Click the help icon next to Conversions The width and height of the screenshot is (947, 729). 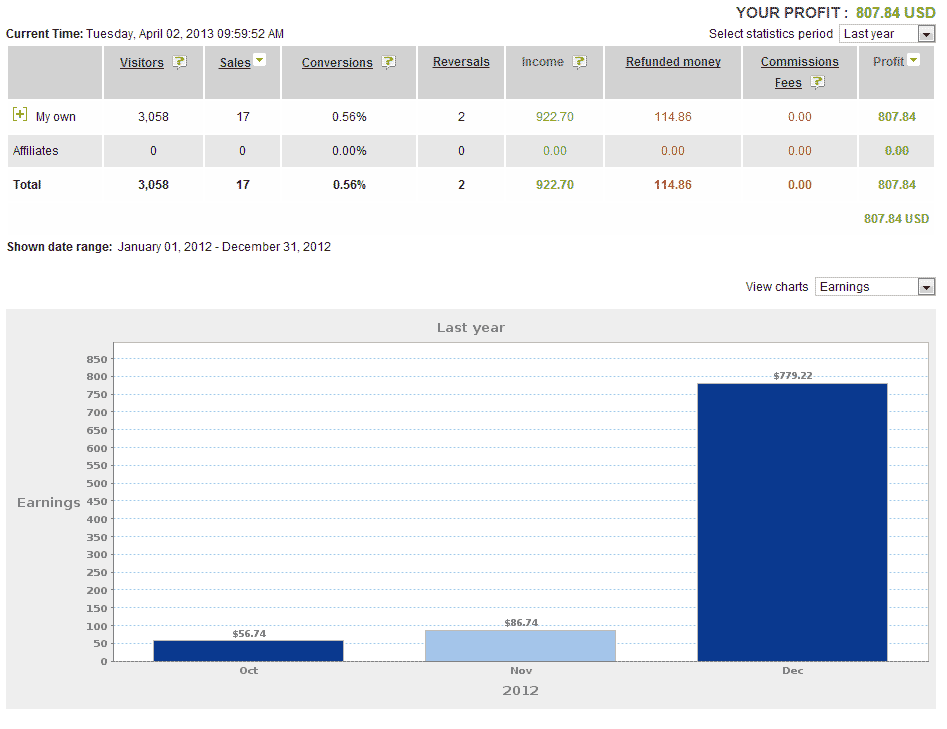[389, 62]
